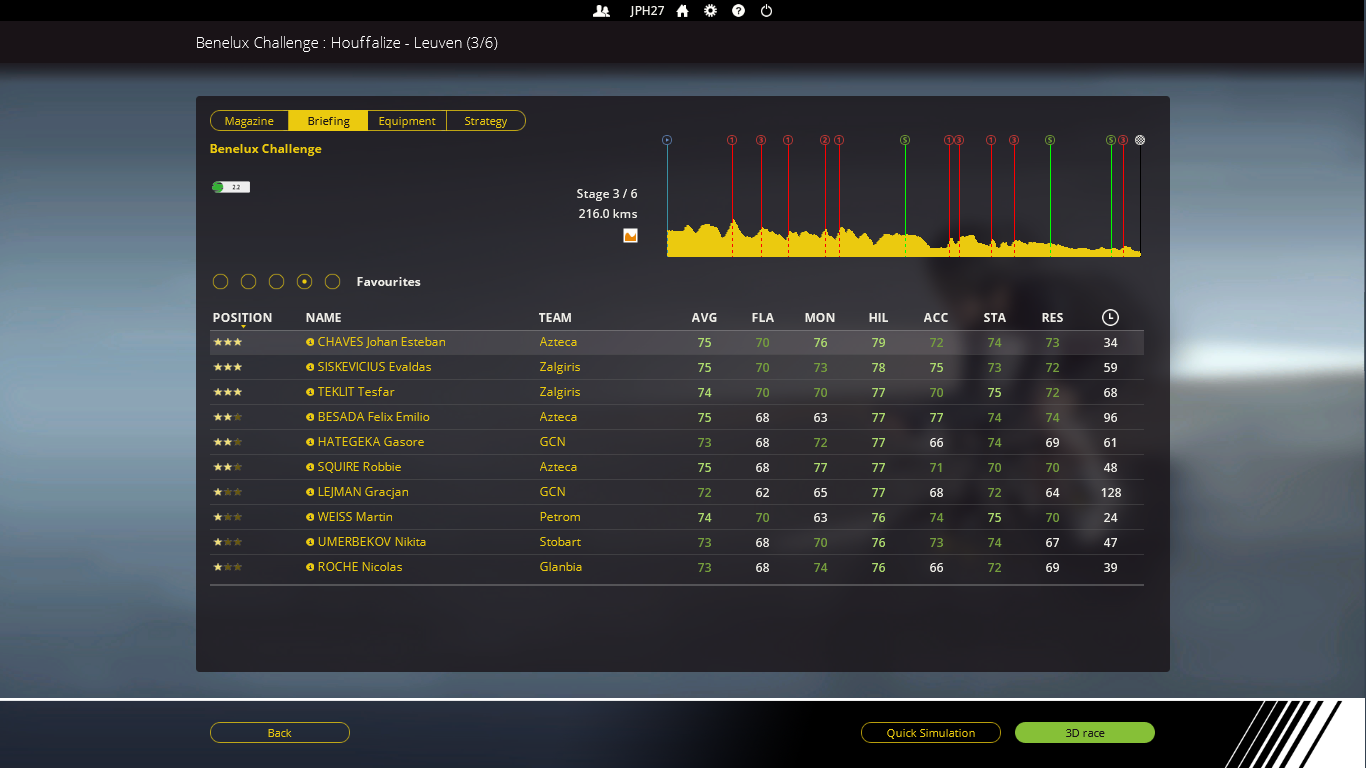This screenshot has width=1366, height=768.
Task: Click info icon beside CHAVES Johan Esteban
Action: click(x=310, y=342)
